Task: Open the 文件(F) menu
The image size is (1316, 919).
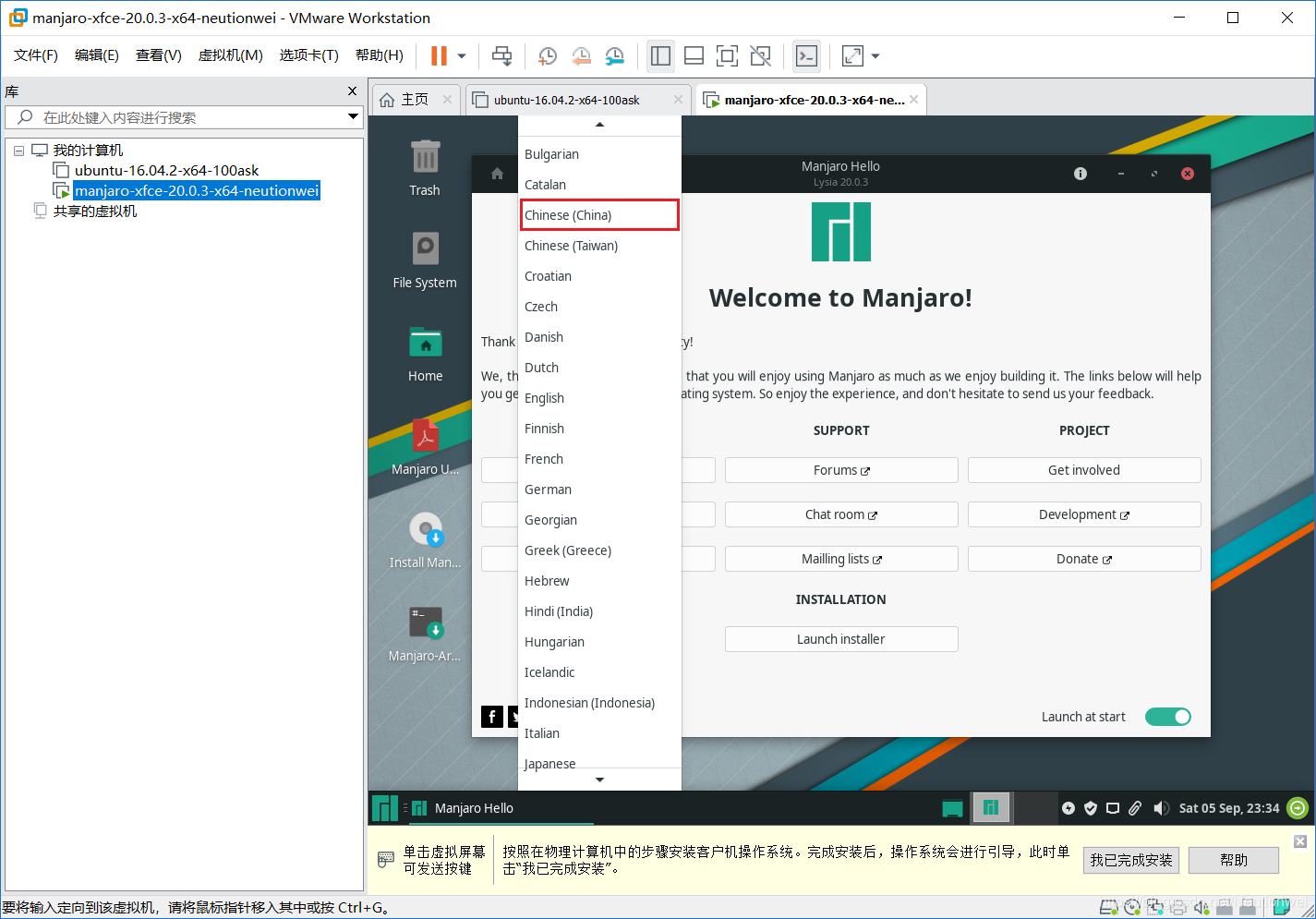Action: tap(36, 55)
